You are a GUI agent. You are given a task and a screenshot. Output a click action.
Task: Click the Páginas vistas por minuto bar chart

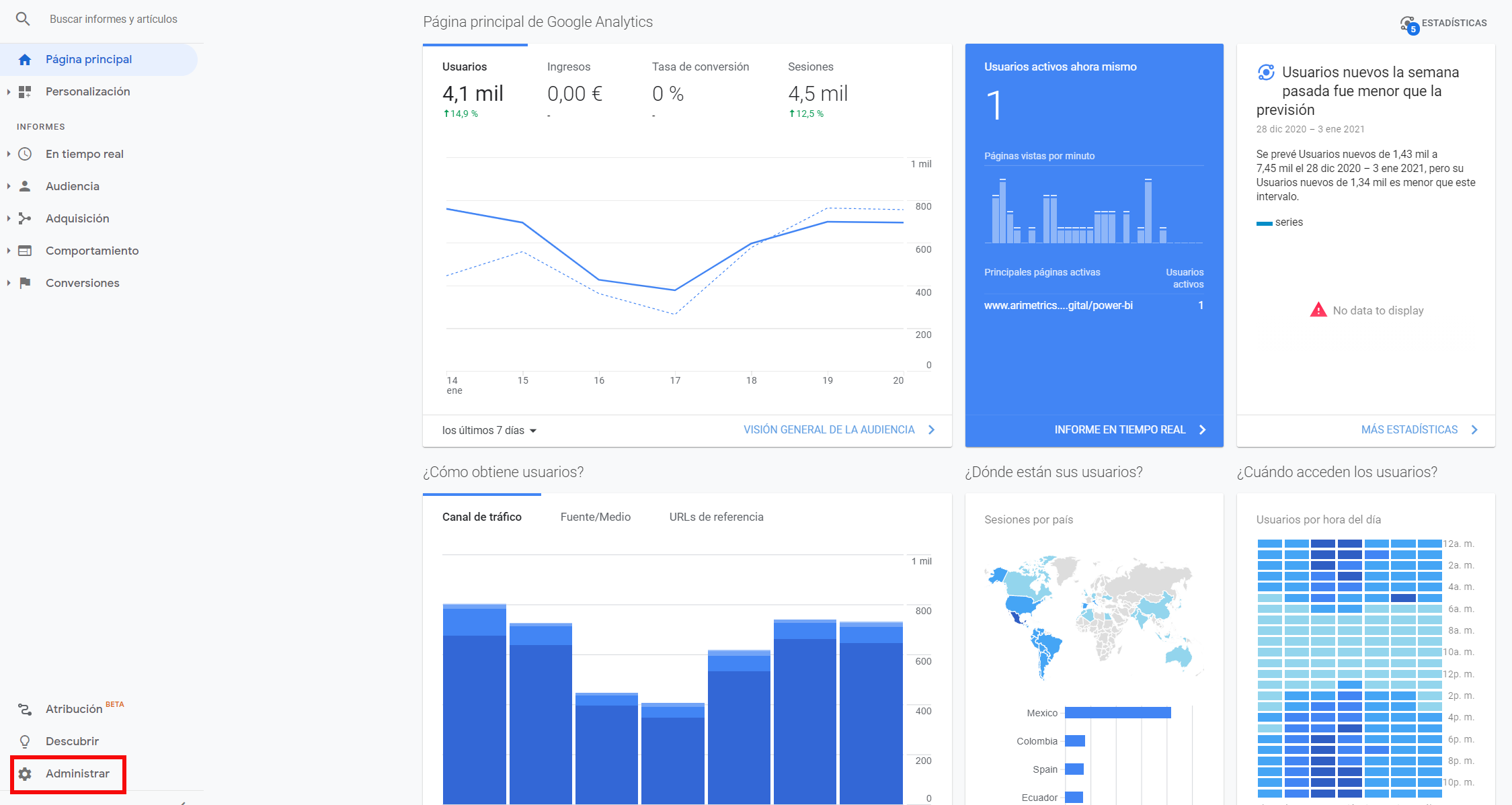coord(1094,210)
